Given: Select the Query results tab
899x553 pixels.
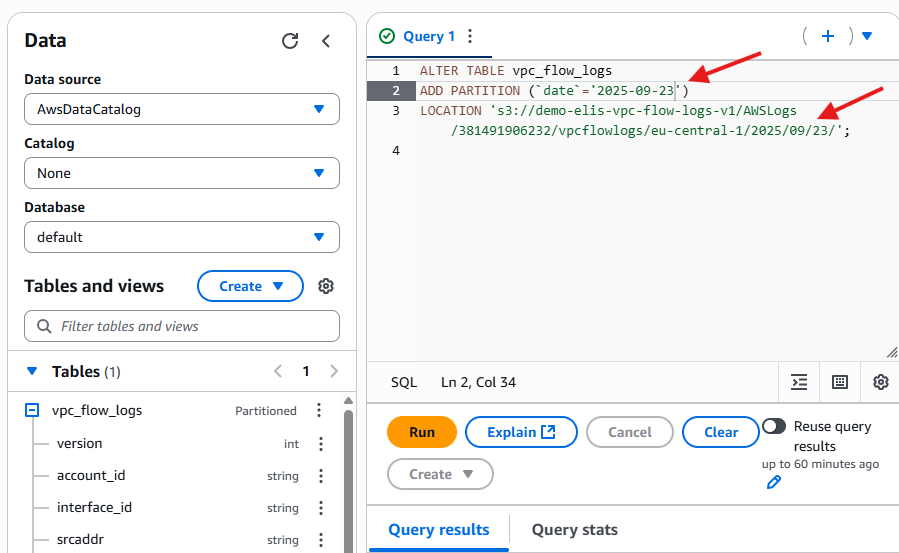Looking at the screenshot, I should pos(439,530).
